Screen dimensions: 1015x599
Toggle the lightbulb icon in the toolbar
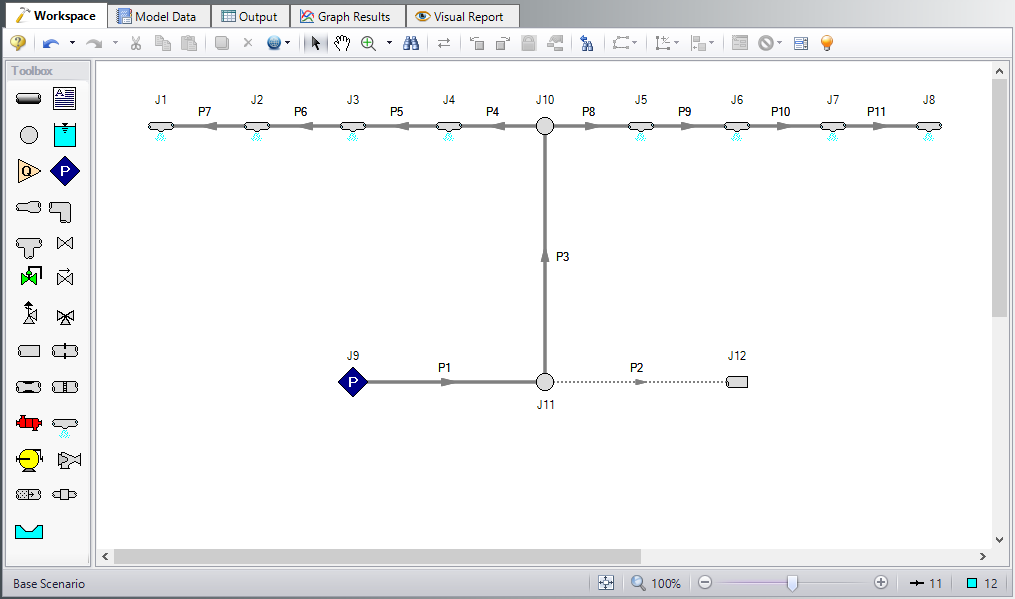[x=826, y=43]
